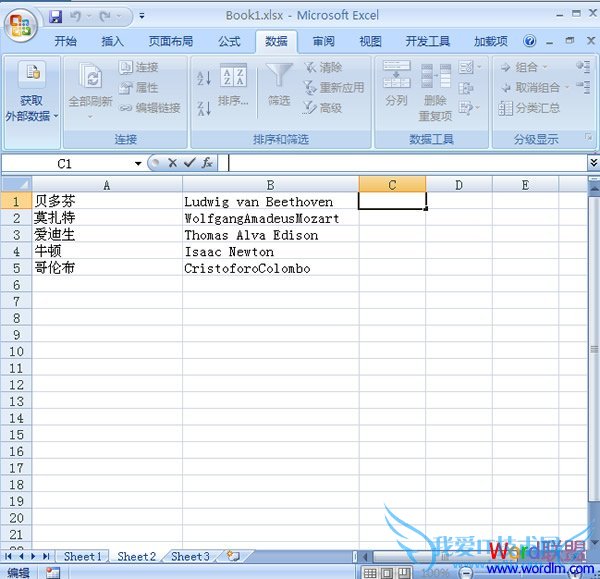This screenshot has height=579, width=600.
Task: Sort ascending A to Z
Action: pos(204,78)
